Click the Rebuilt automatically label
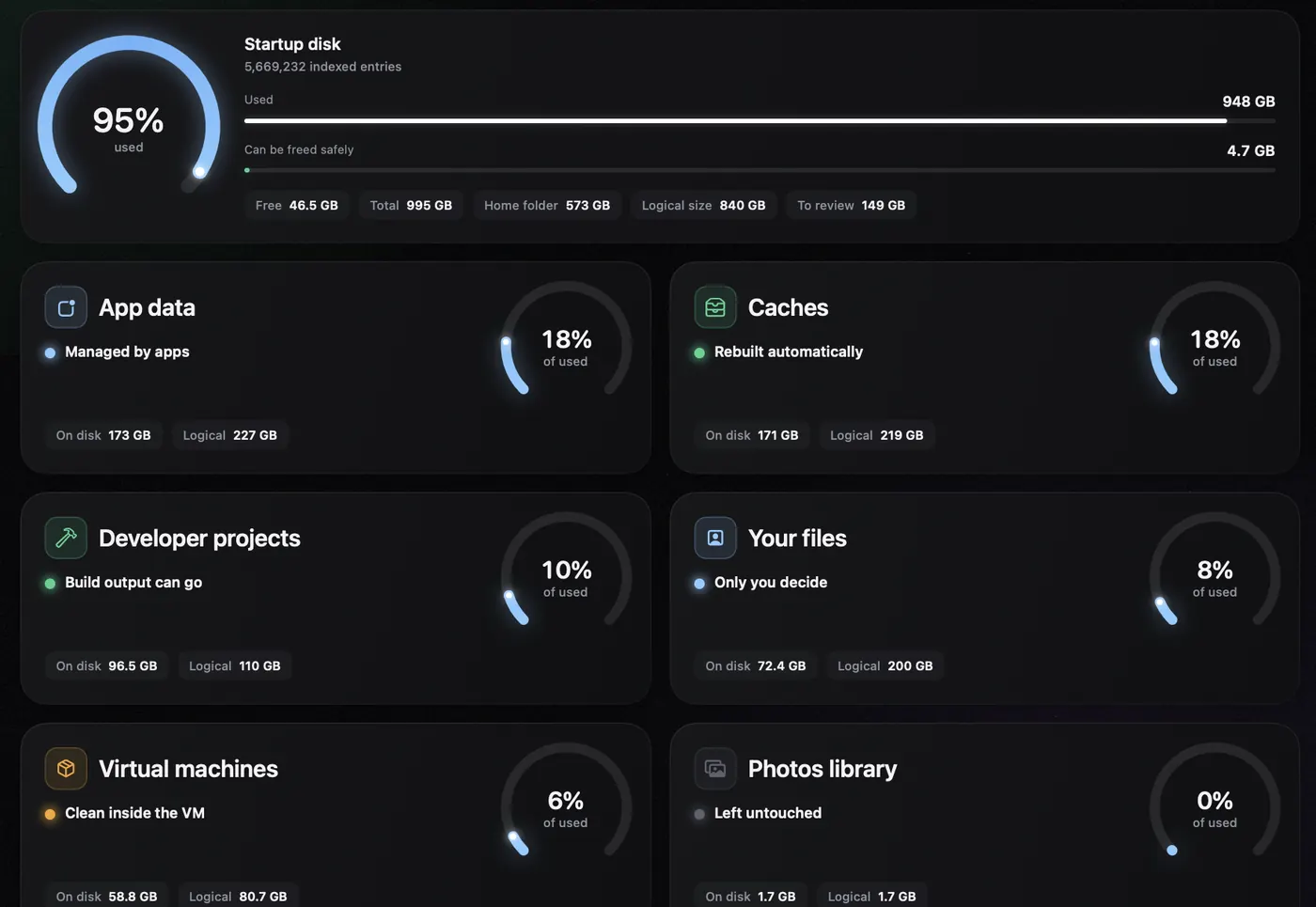This screenshot has height=907, width=1316. (x=789, y=352)
